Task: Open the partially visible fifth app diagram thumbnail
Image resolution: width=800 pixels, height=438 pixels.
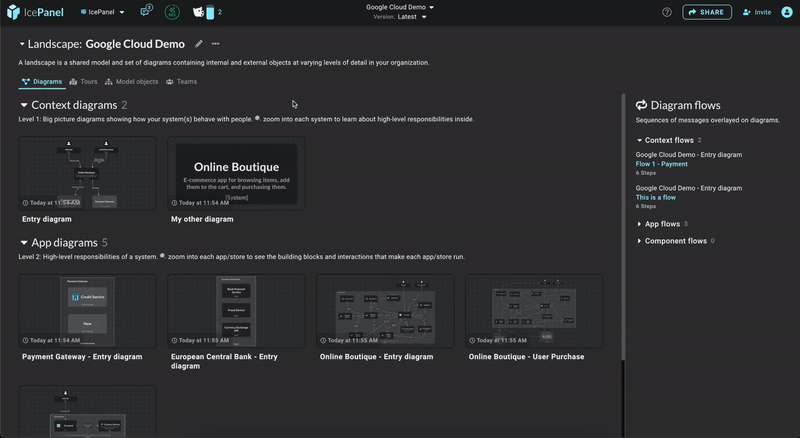Action: point(87,411)
